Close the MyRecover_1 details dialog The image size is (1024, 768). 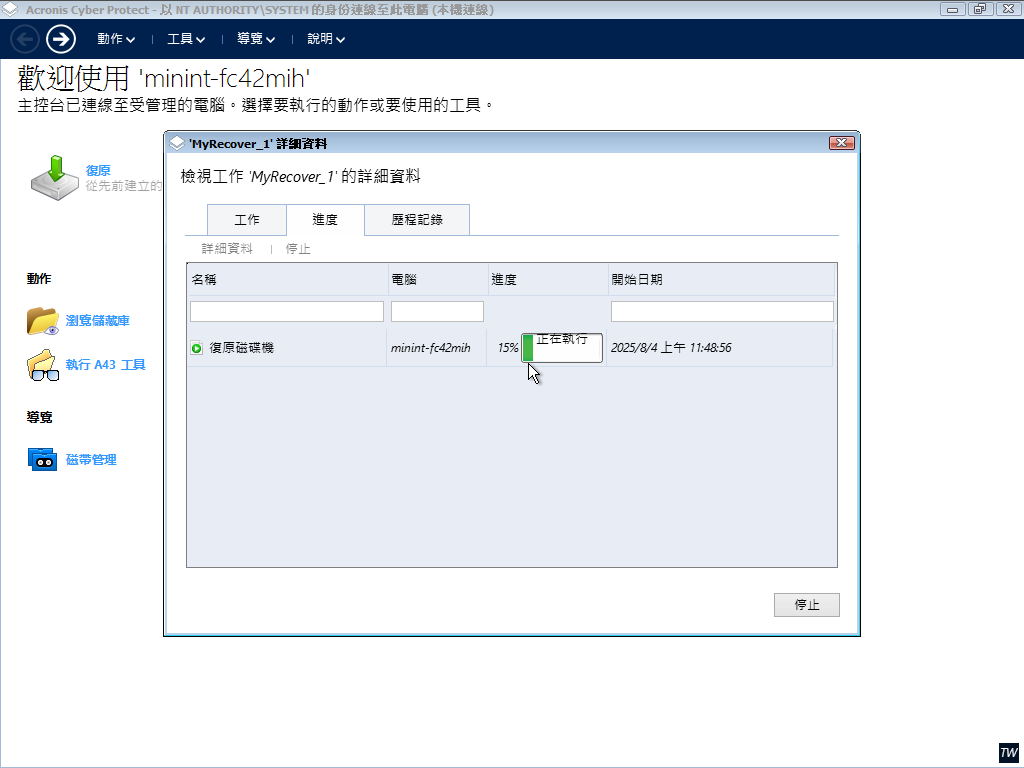[x=841, y=144]
